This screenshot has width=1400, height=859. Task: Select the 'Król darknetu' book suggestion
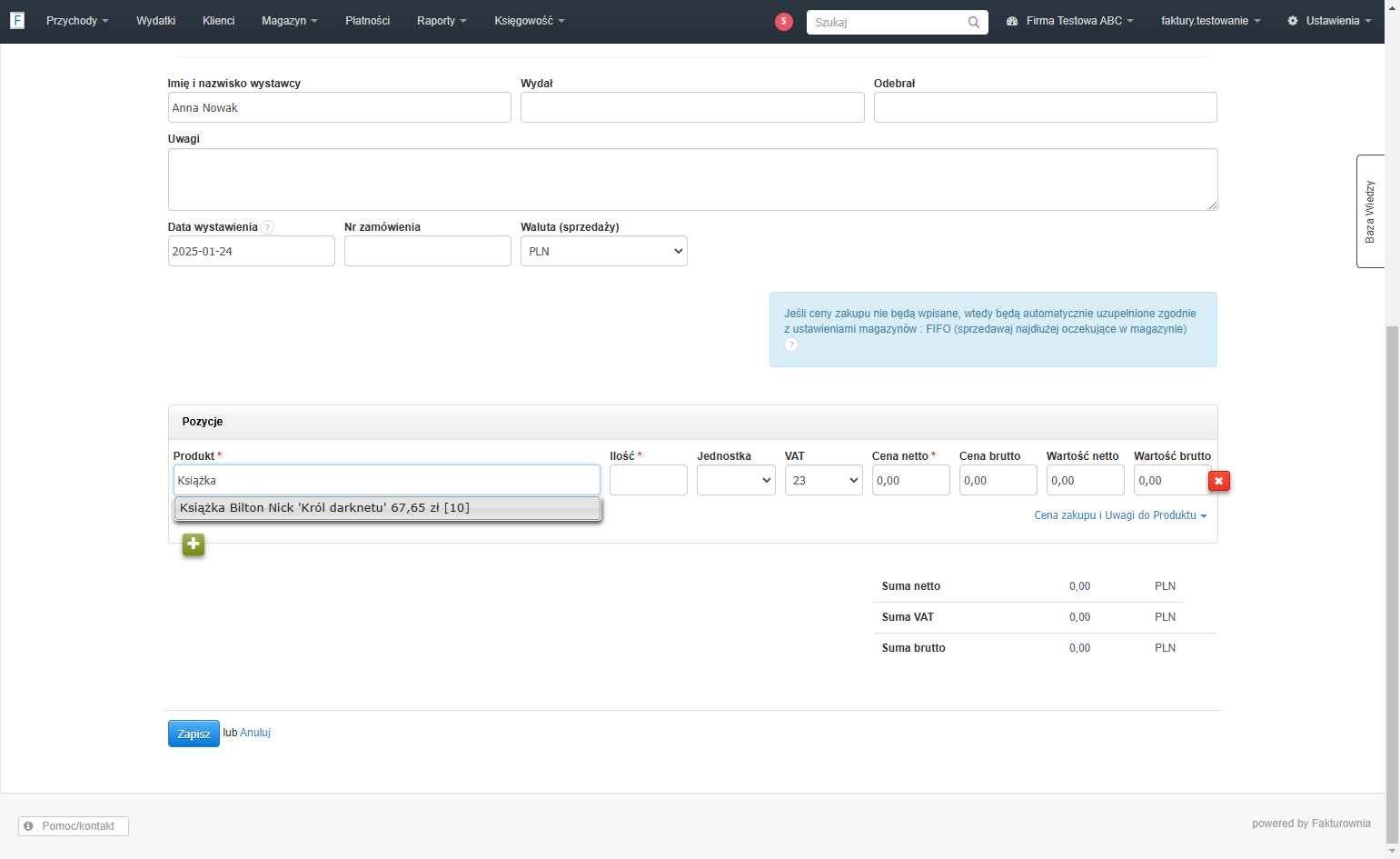pyautogui.click(x=387, y=508)
